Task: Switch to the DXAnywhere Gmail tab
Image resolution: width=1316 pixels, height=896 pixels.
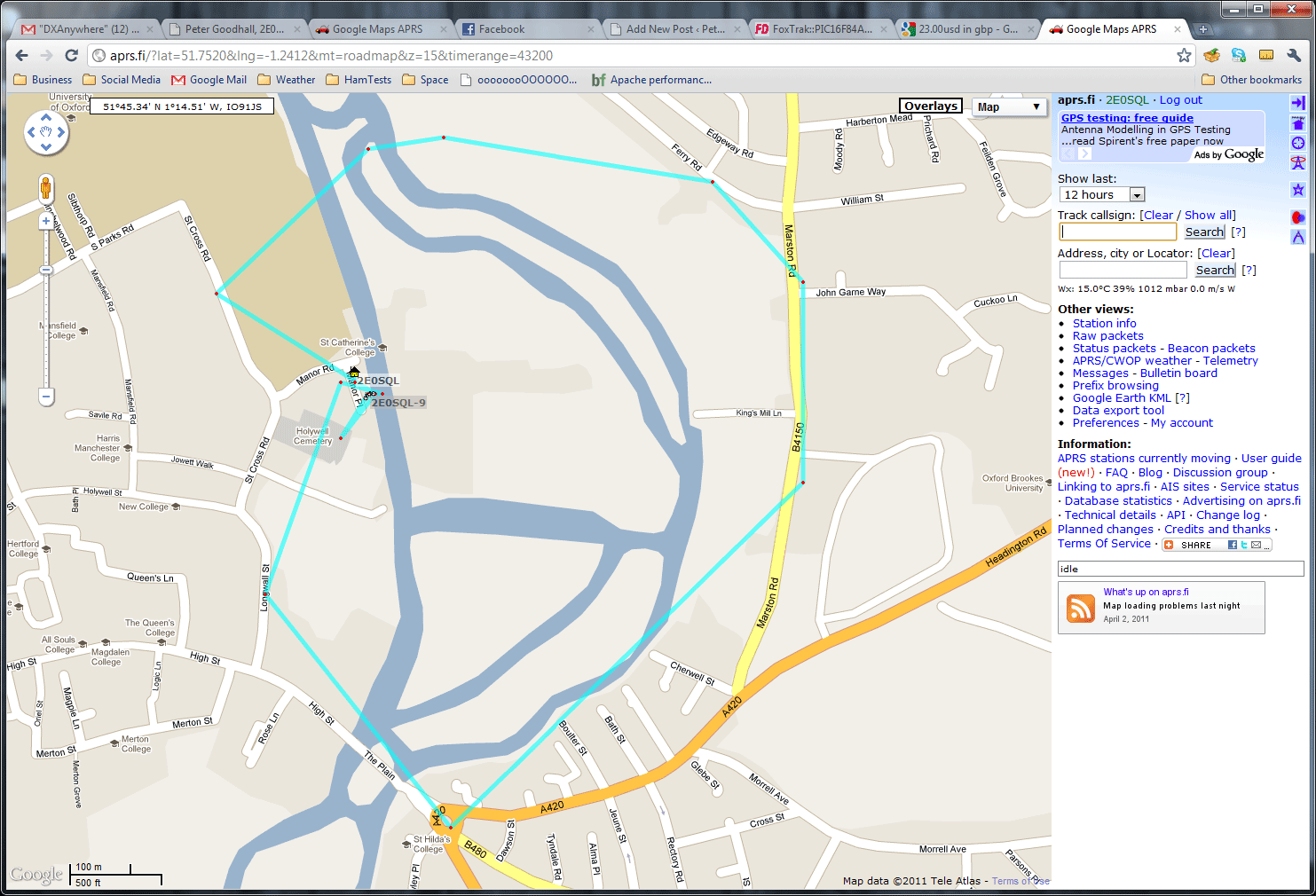Action: (x=87, y=29)
